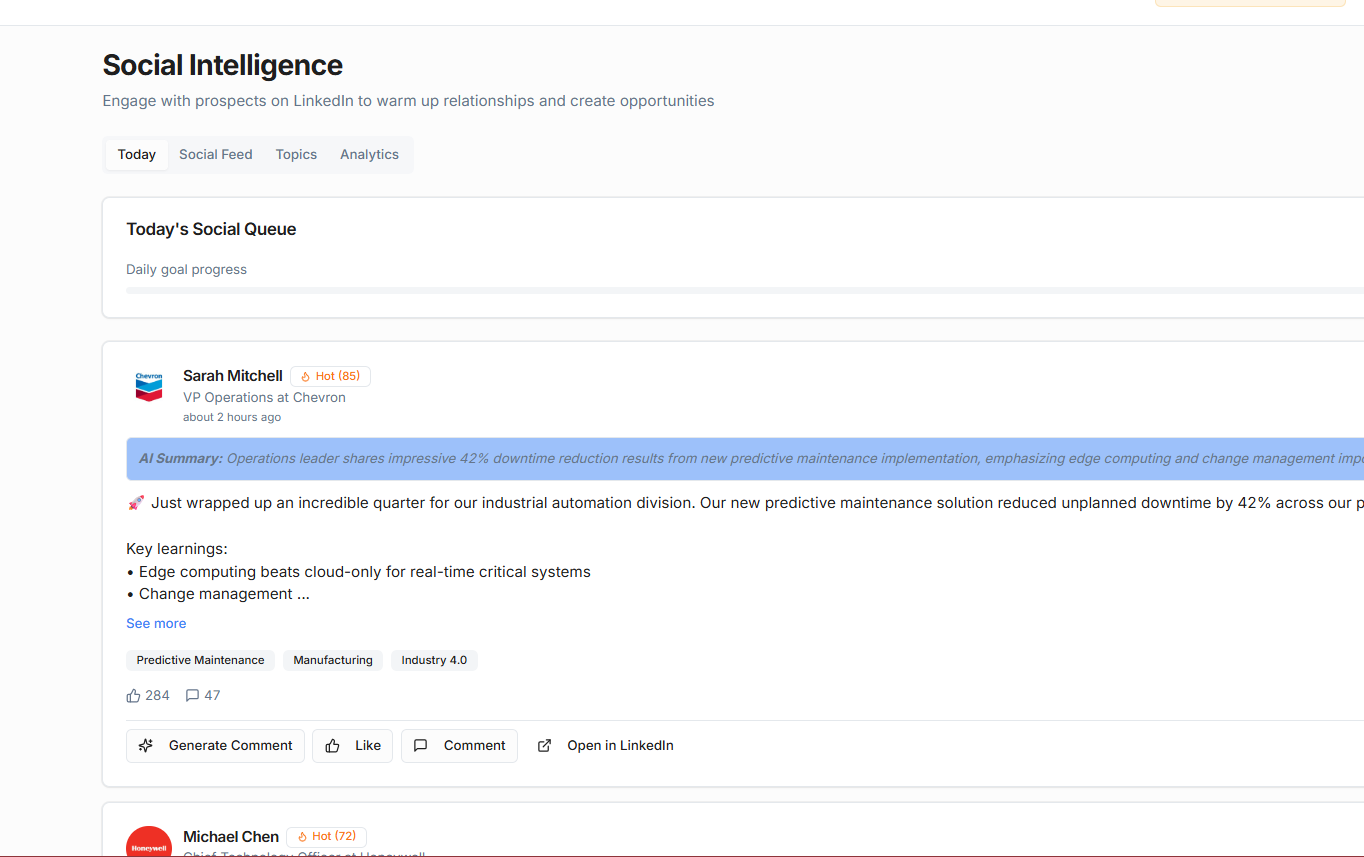Go to the Topics tab
Image resolution: width=1364 pixels, height=857 pixels.
(x=296, y=155)
